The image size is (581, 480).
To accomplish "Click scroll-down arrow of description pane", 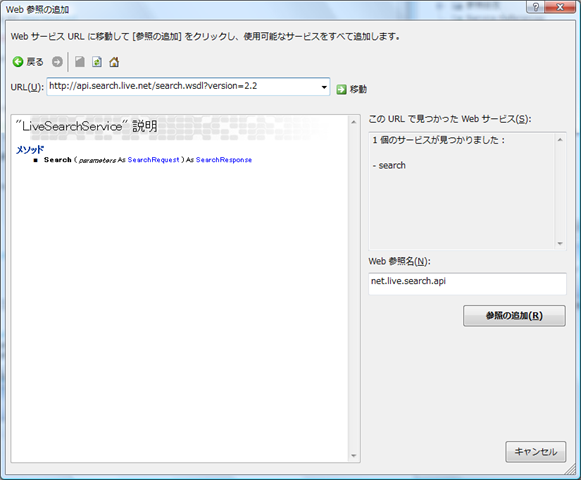I will pyautogui.click(x=353, y=456).
